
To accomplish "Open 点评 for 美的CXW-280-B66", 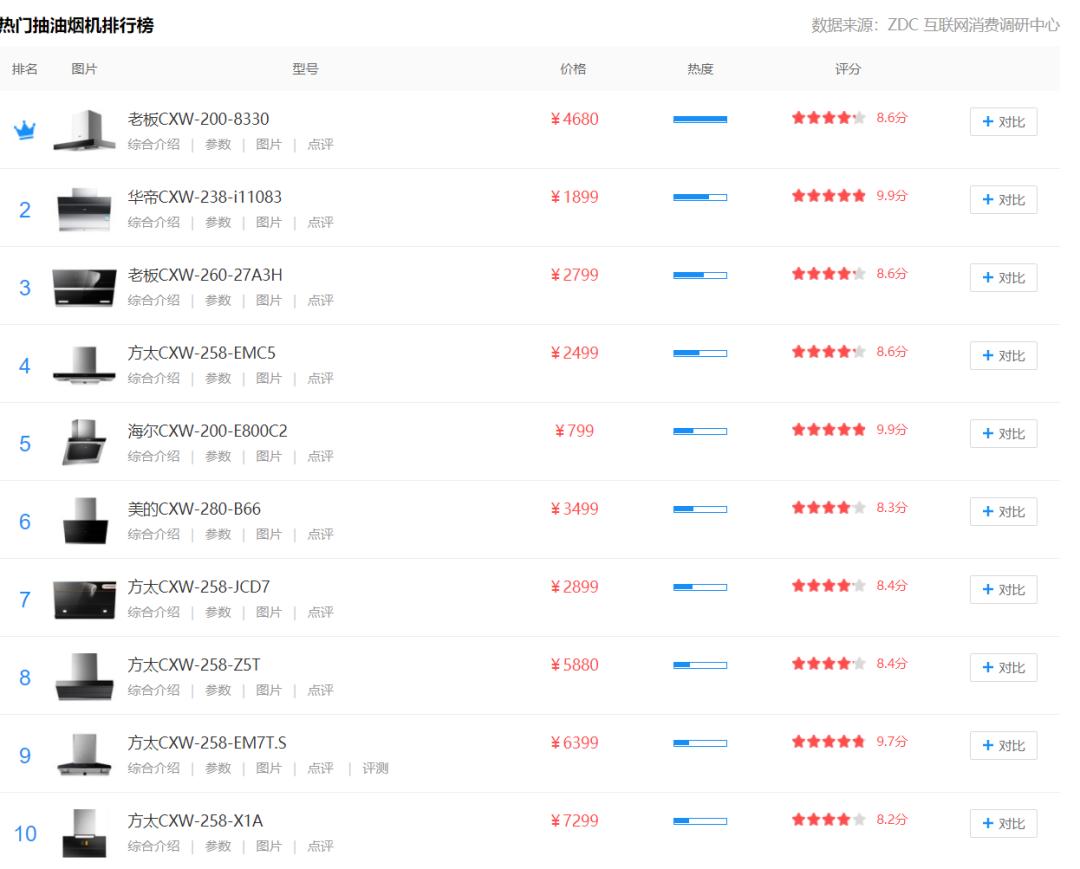I will (320, 534).
